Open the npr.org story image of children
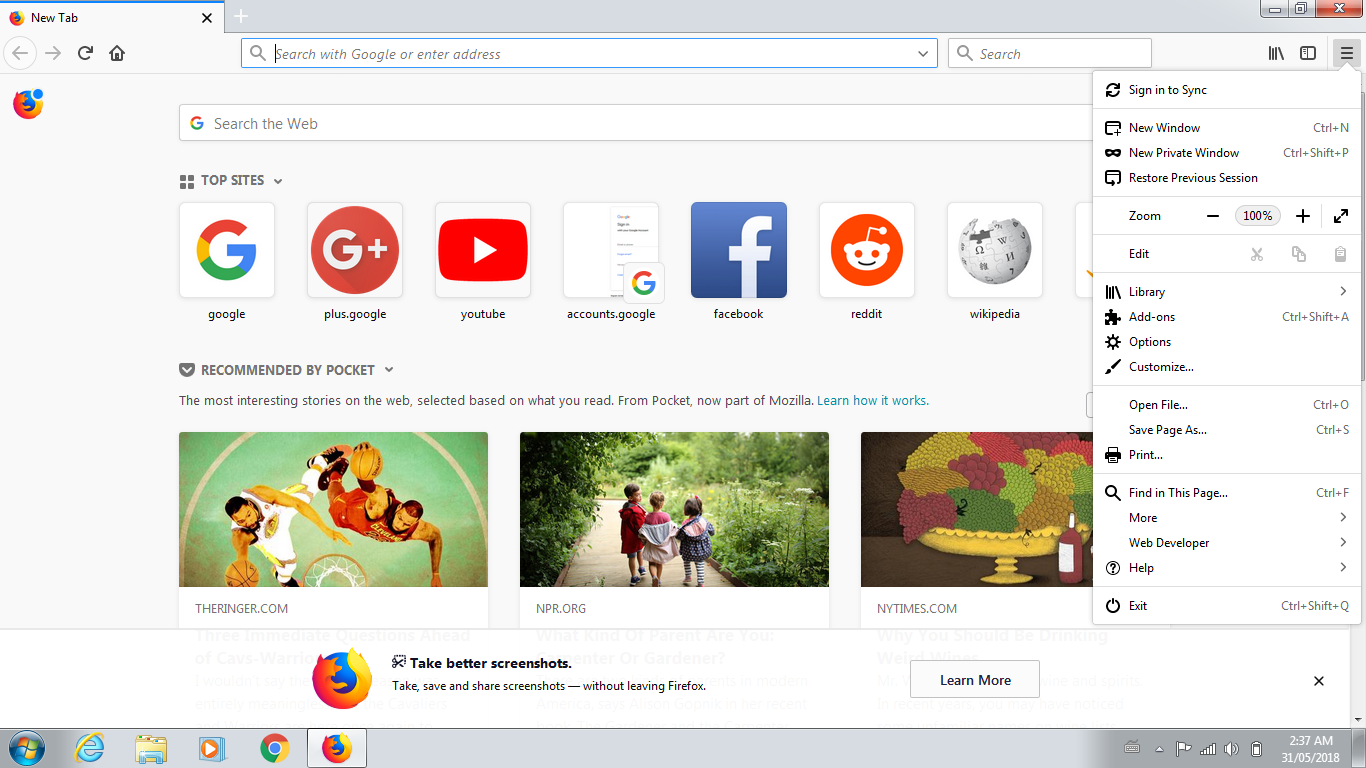 coord(674,509)
